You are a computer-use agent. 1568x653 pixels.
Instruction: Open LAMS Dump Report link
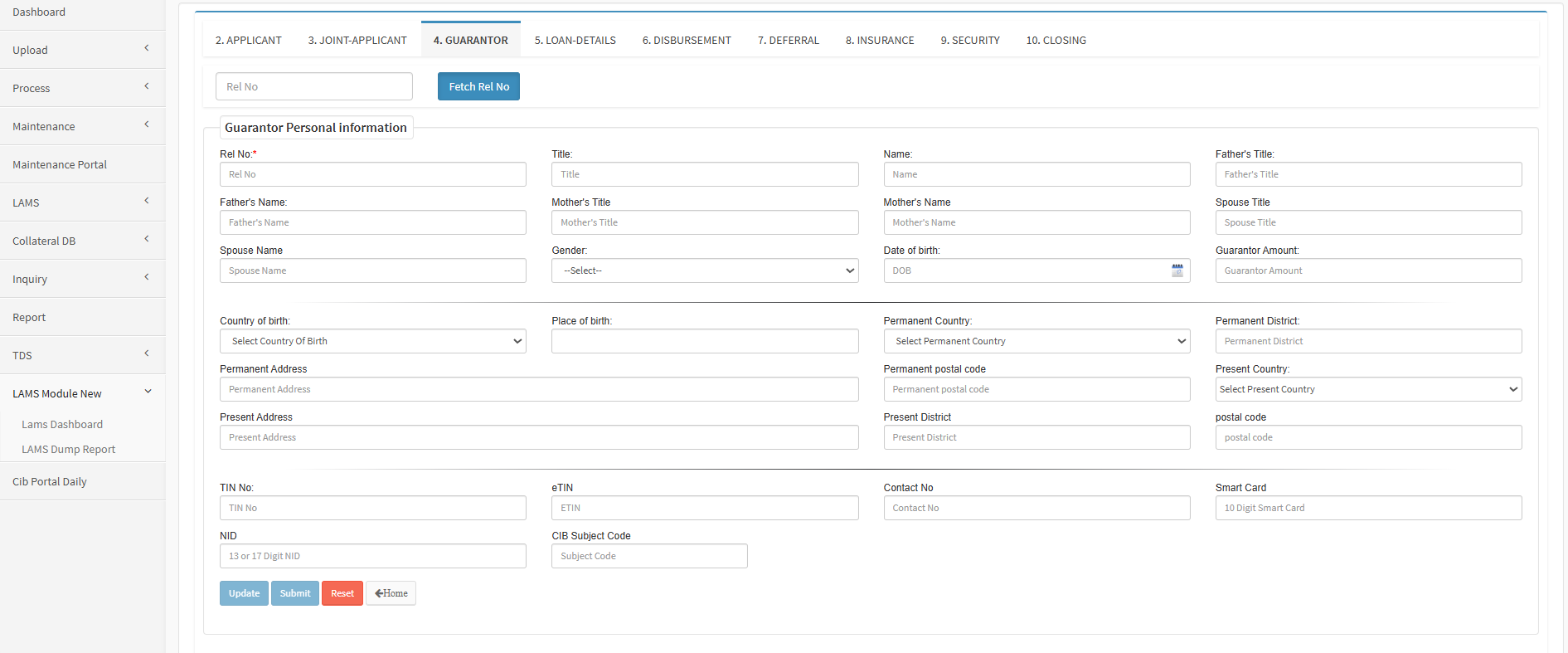68,449
